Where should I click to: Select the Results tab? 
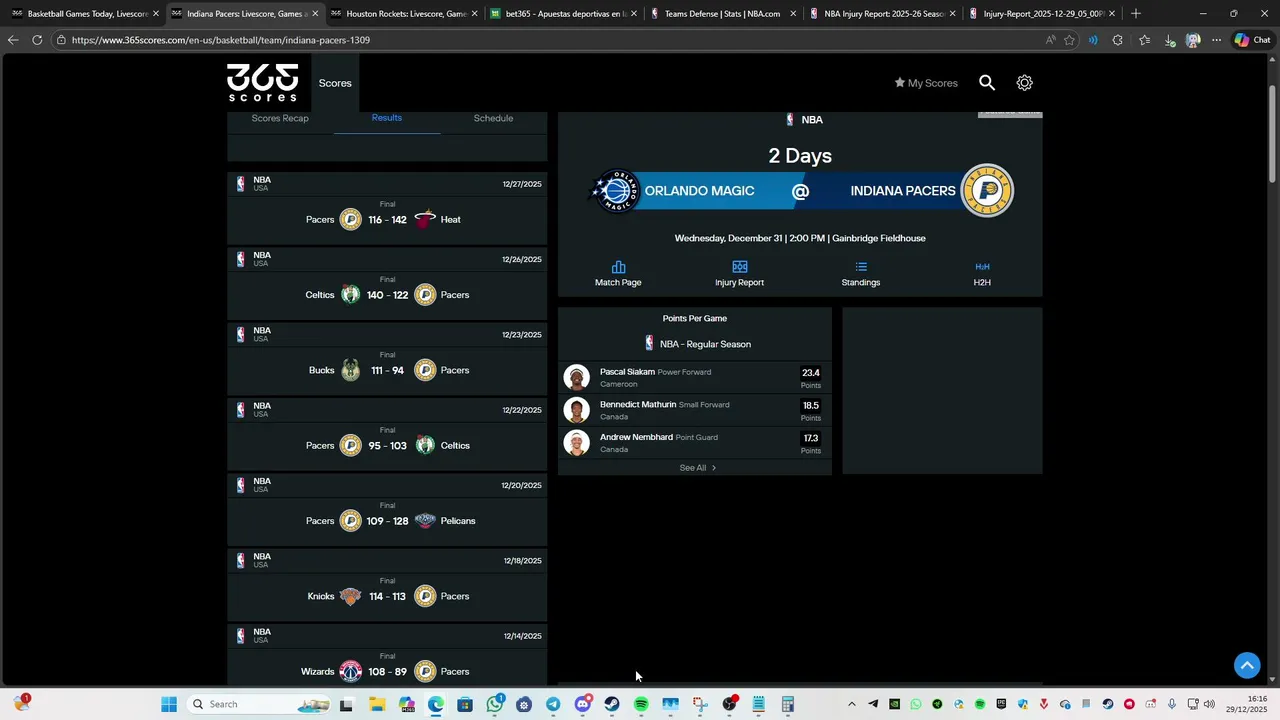387,118
